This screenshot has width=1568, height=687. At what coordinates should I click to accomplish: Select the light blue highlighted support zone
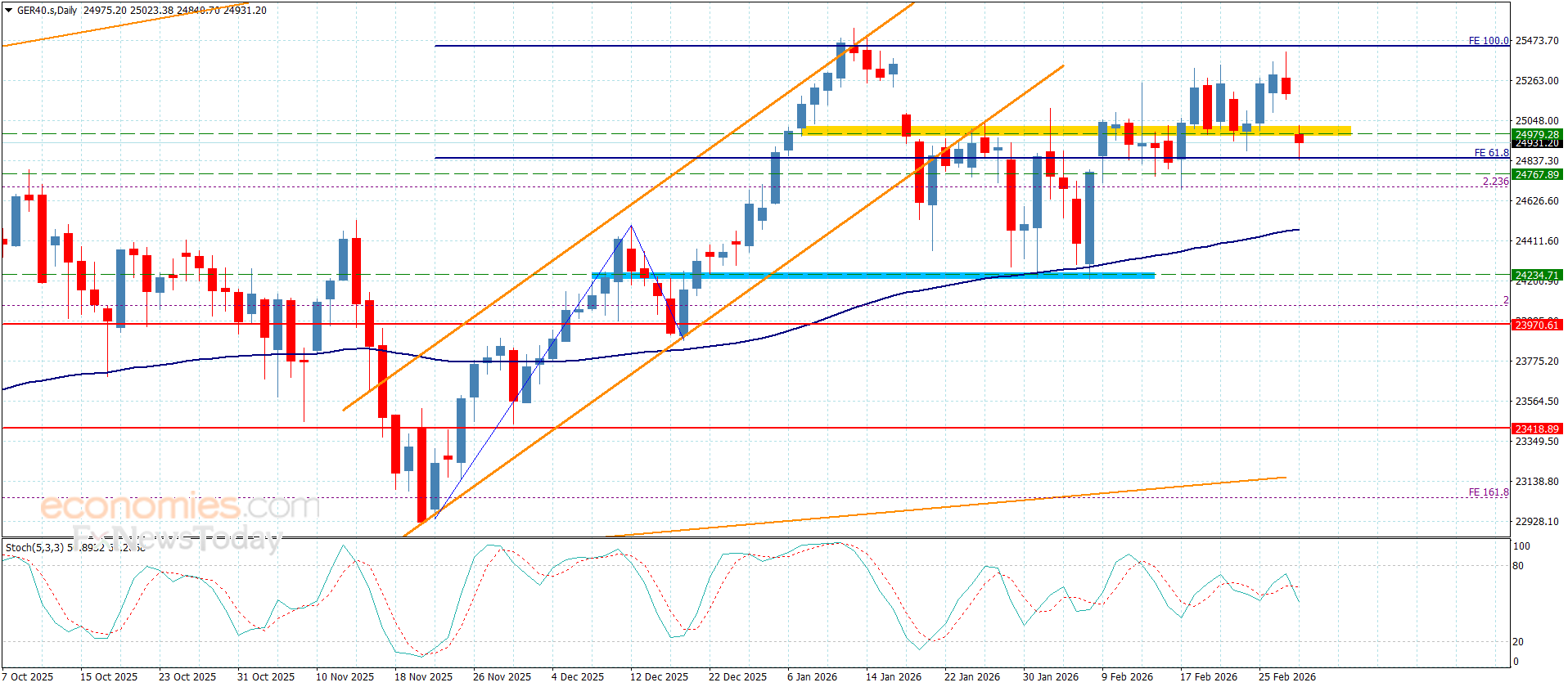pos(873,276)
